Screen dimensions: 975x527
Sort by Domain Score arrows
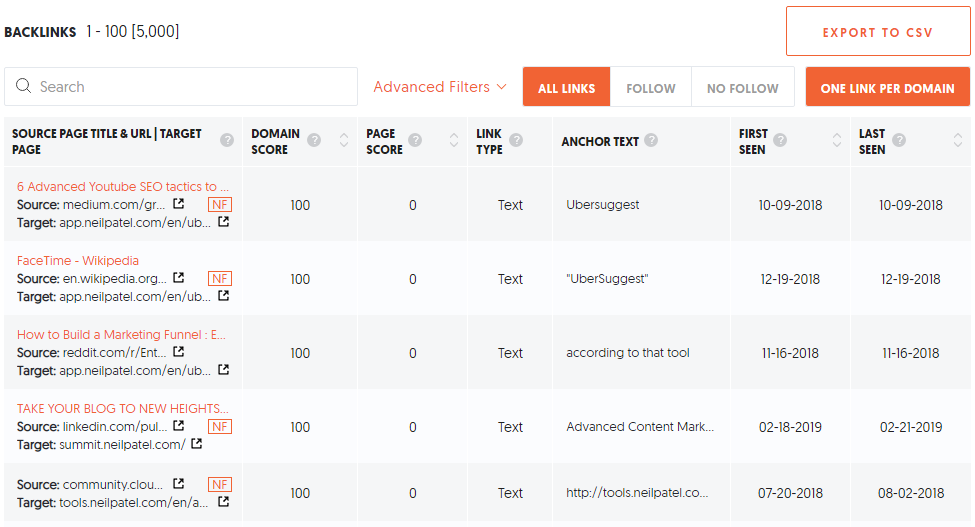pyautogui.click(x=343, y=140)
